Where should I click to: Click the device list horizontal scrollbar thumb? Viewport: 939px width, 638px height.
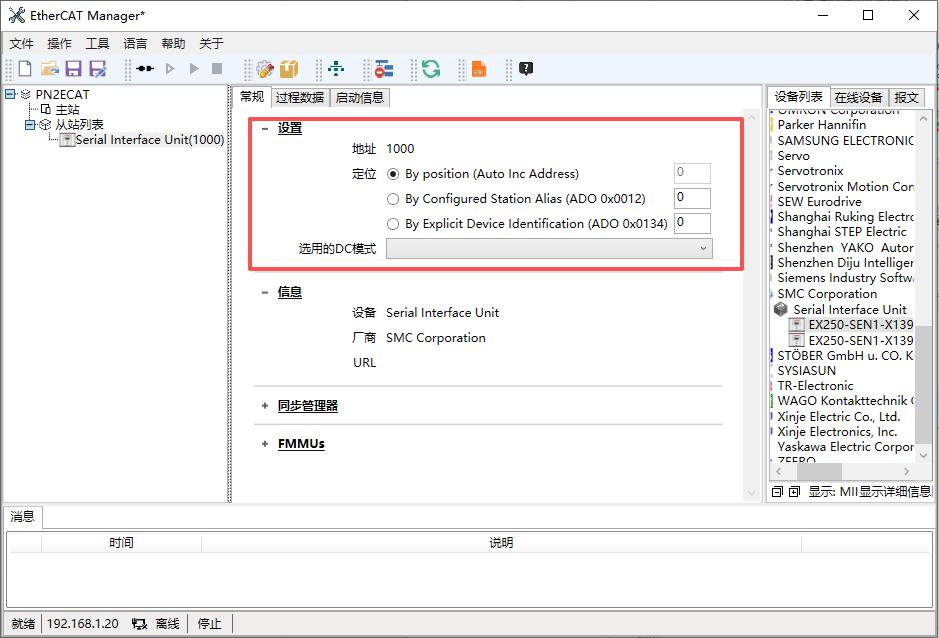click(818, 471)
